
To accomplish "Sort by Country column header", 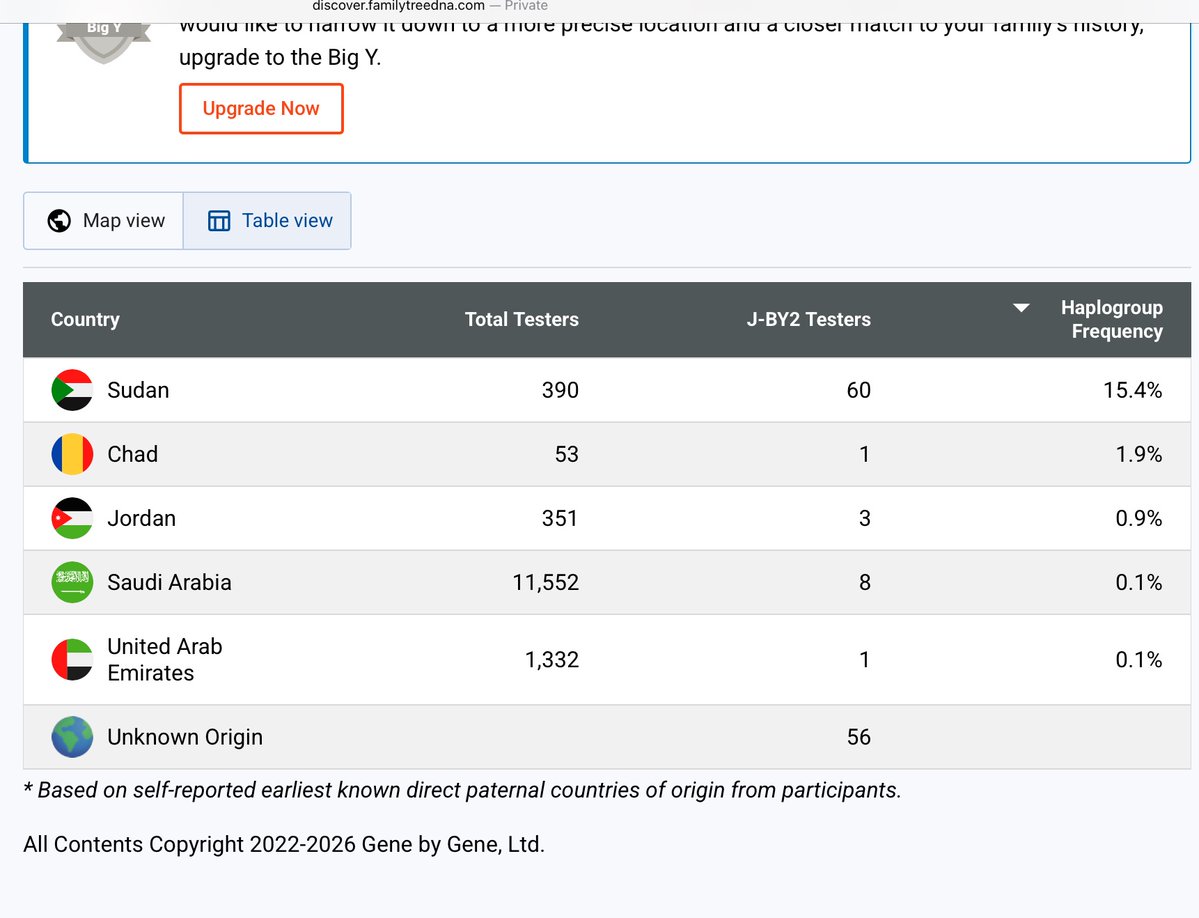I will [x=85, y=320].
